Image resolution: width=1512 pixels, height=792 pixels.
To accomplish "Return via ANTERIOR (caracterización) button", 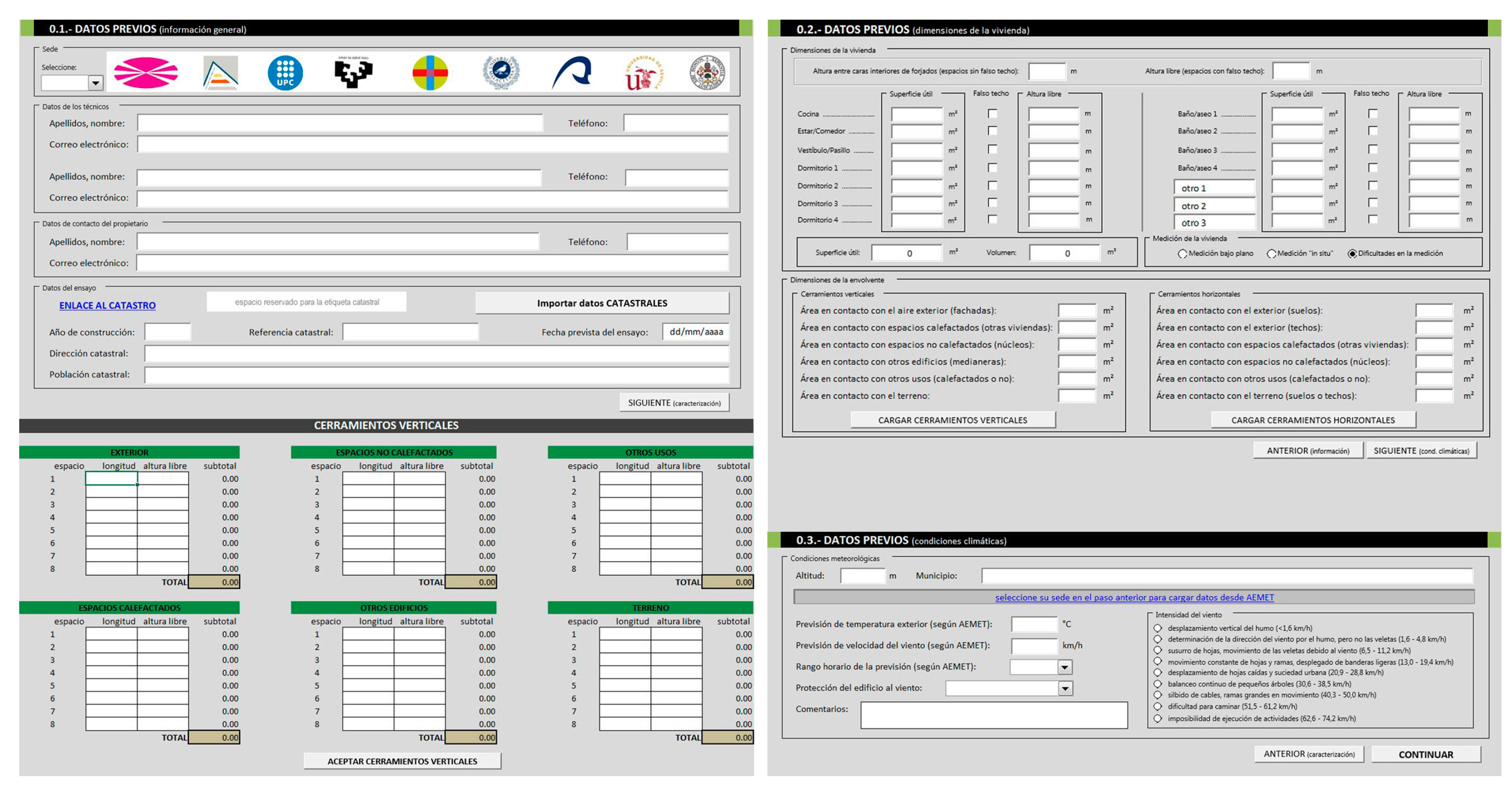I will point(1309,754).
